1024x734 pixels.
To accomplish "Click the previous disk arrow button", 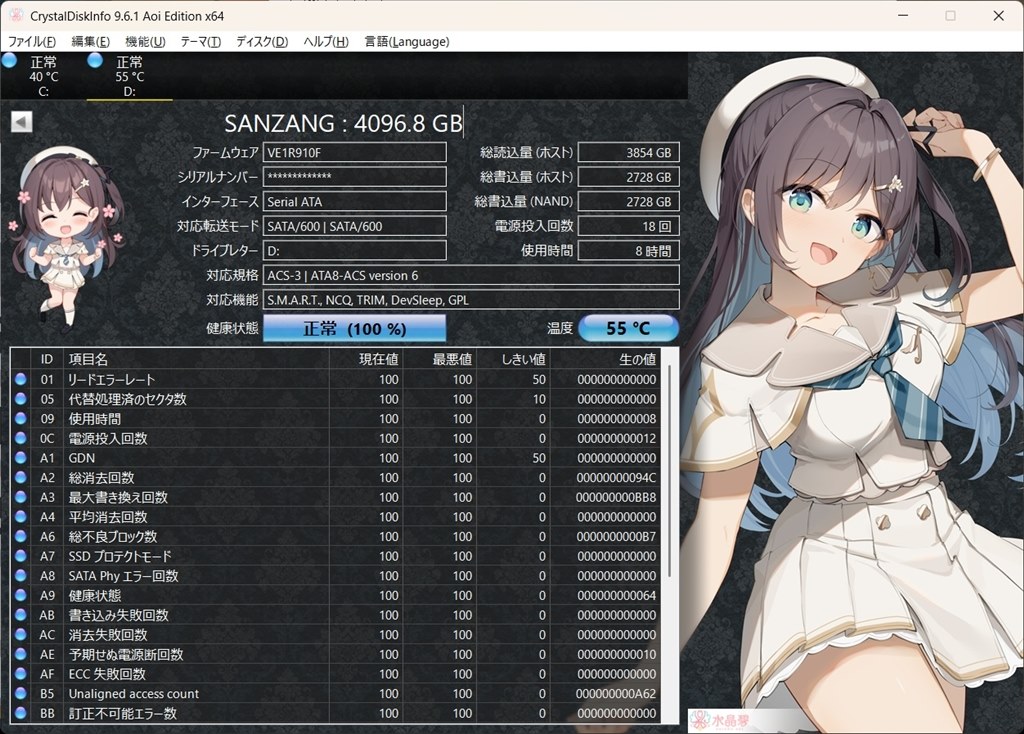I will point(22,121).
